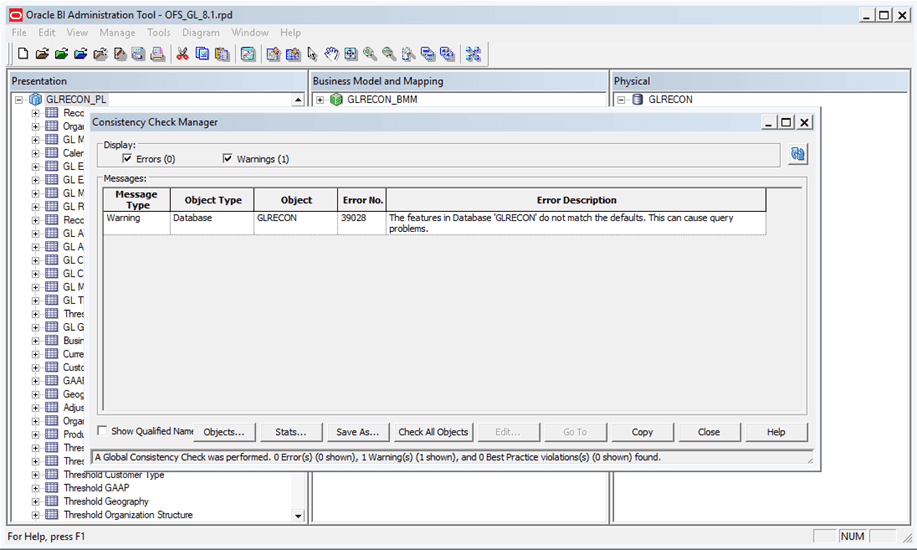Screen dimensions: 917x550
Task: Click the Copy button in Consistency Check Manager
Action: [x=642, y=432]
